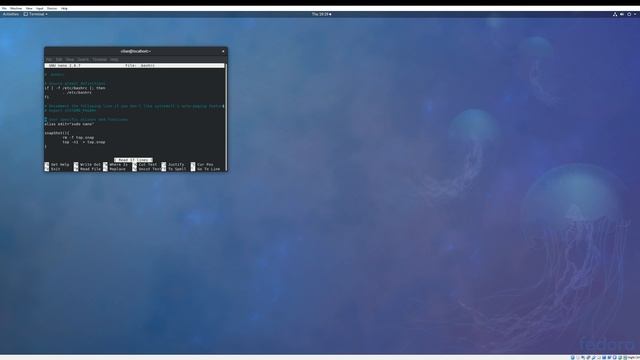Open the clock and calendar panel
This screenshot has height=360, width=640.
coord(321,14)
